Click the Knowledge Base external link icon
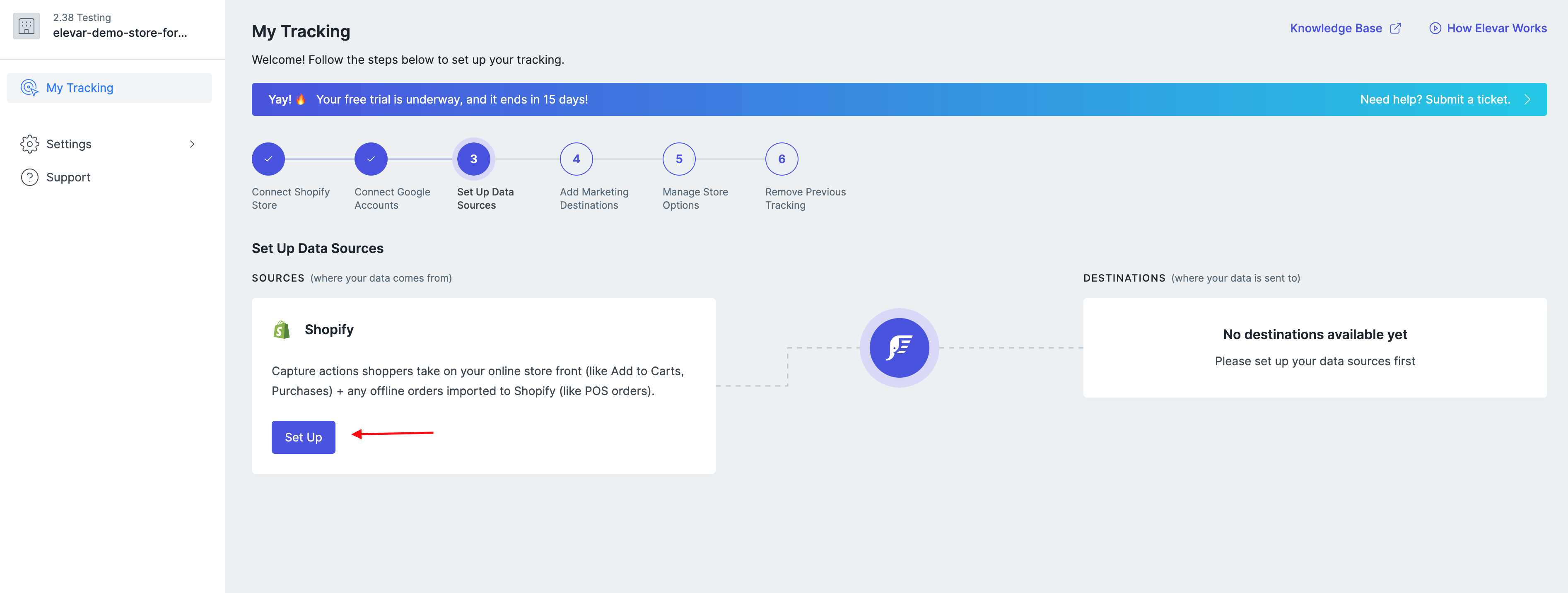The height and width of the screenshot is (593, 1568). [x=1396, y=29]
